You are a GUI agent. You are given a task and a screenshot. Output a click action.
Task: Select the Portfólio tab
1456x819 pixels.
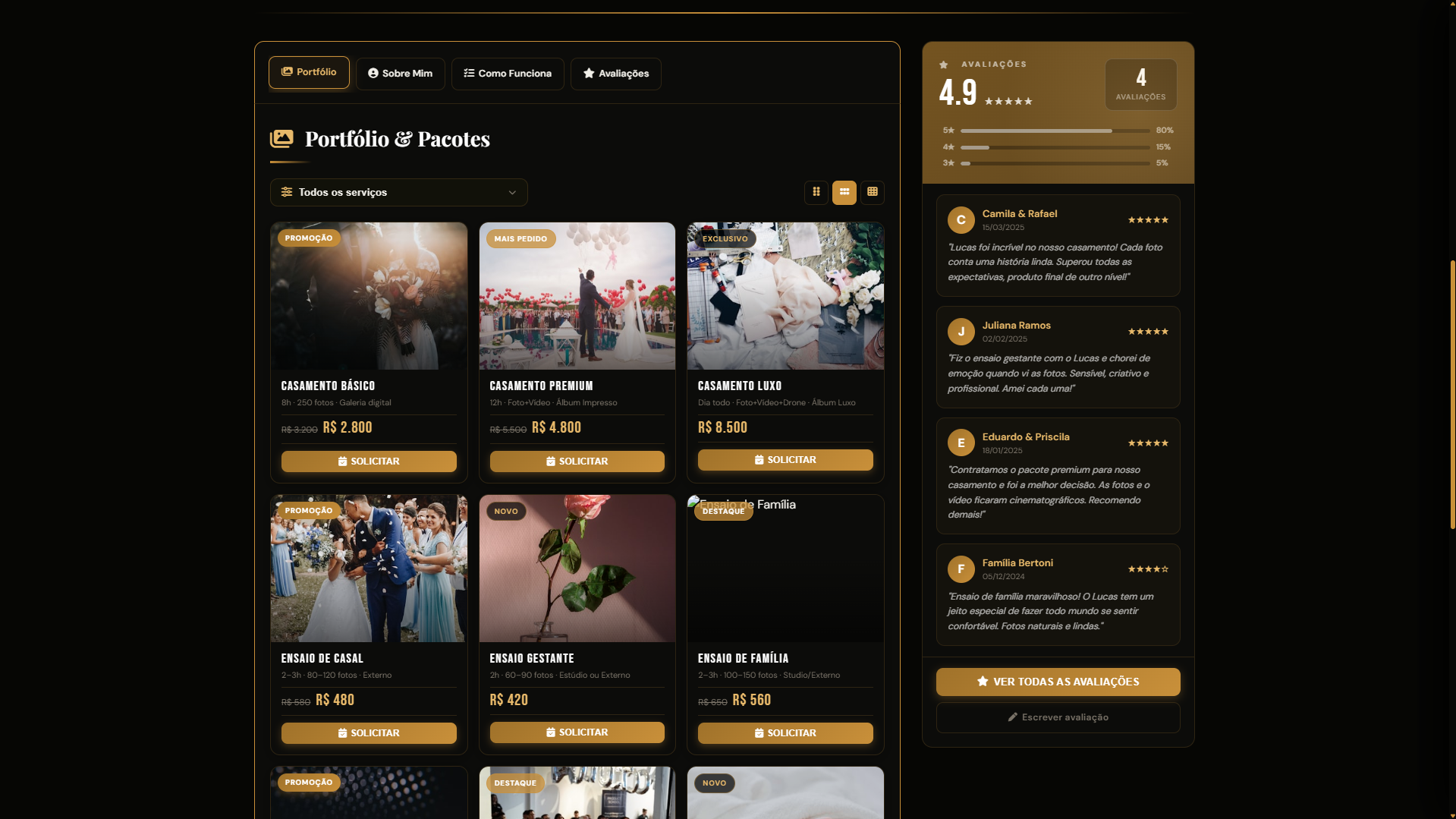click(x=309, y=72)
